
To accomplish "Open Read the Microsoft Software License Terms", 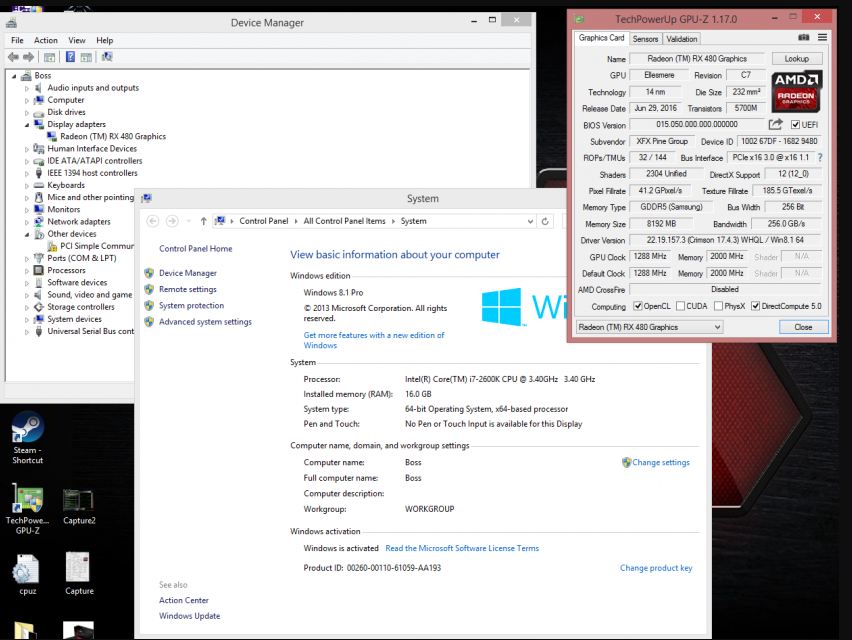I will coord(462,548).
